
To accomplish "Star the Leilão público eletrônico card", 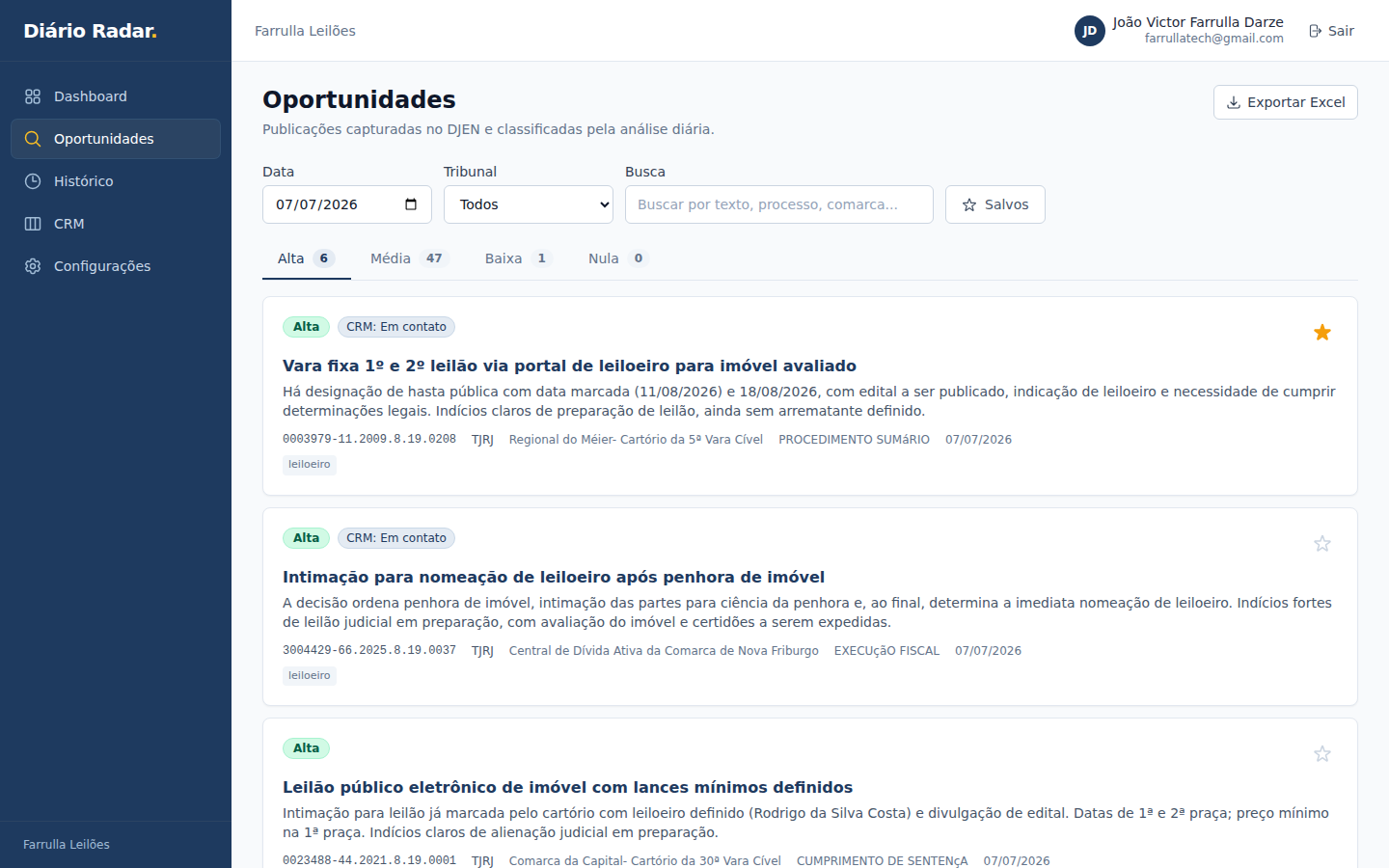I will 1322,754.
